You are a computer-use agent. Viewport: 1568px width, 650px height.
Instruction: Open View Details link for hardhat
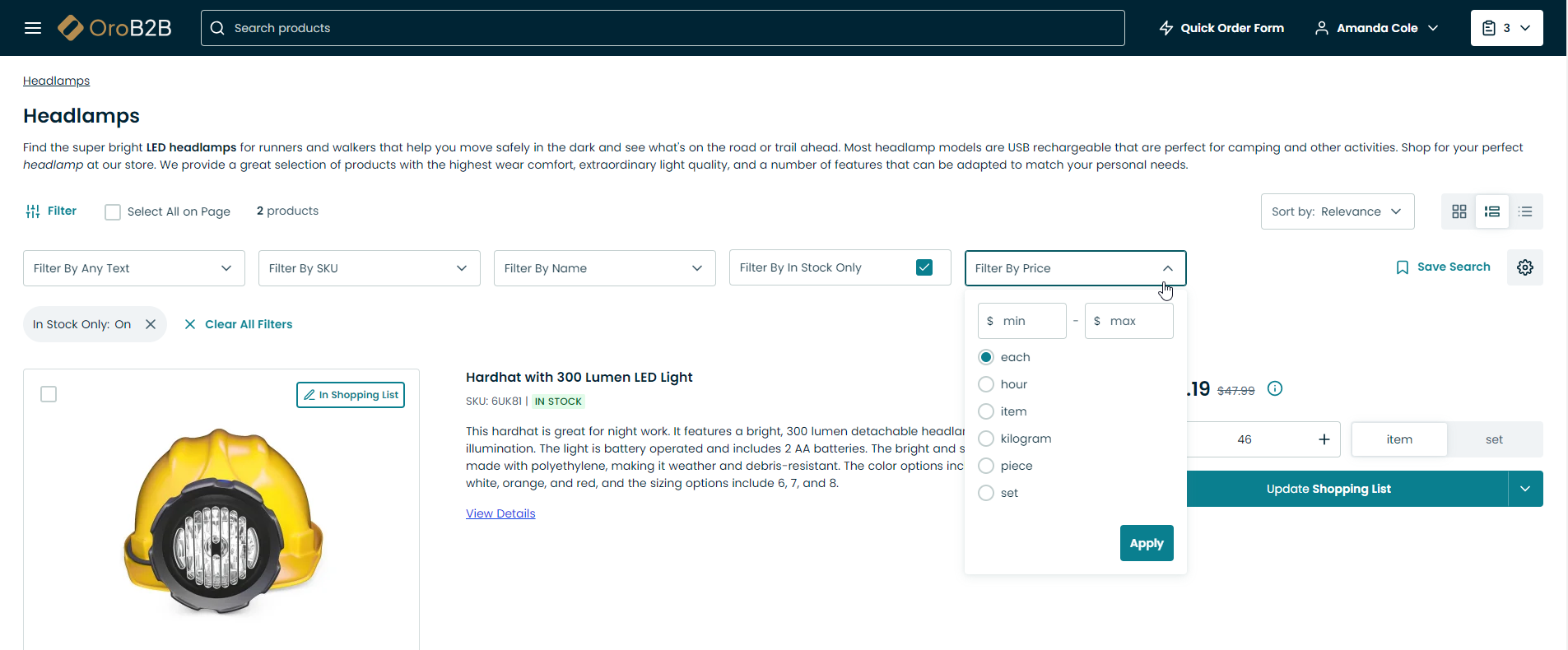[500, 513]
